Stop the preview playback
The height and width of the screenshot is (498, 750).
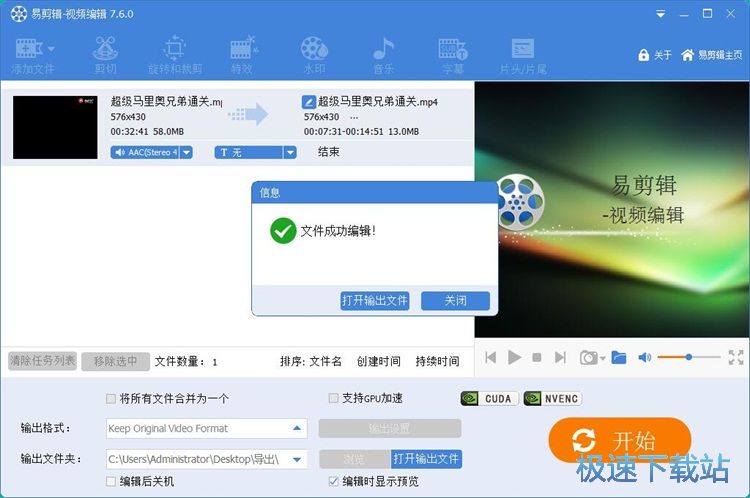pos(537,357)
